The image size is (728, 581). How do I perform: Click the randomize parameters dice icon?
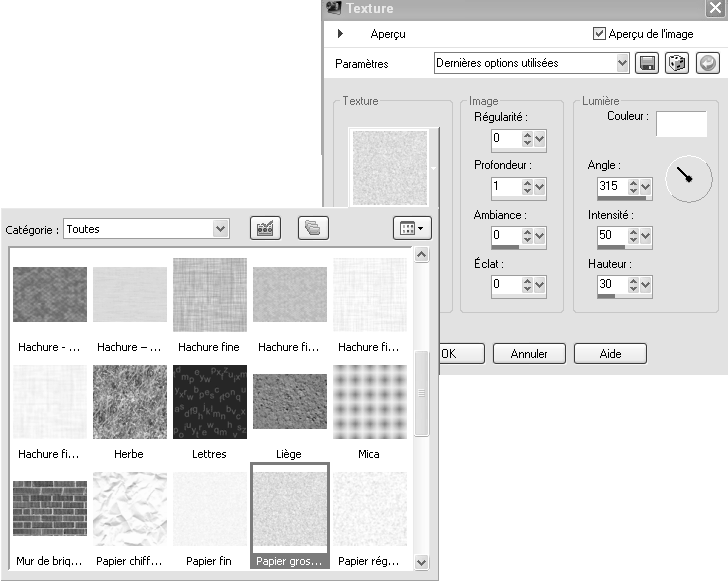[x=677, y=63]
